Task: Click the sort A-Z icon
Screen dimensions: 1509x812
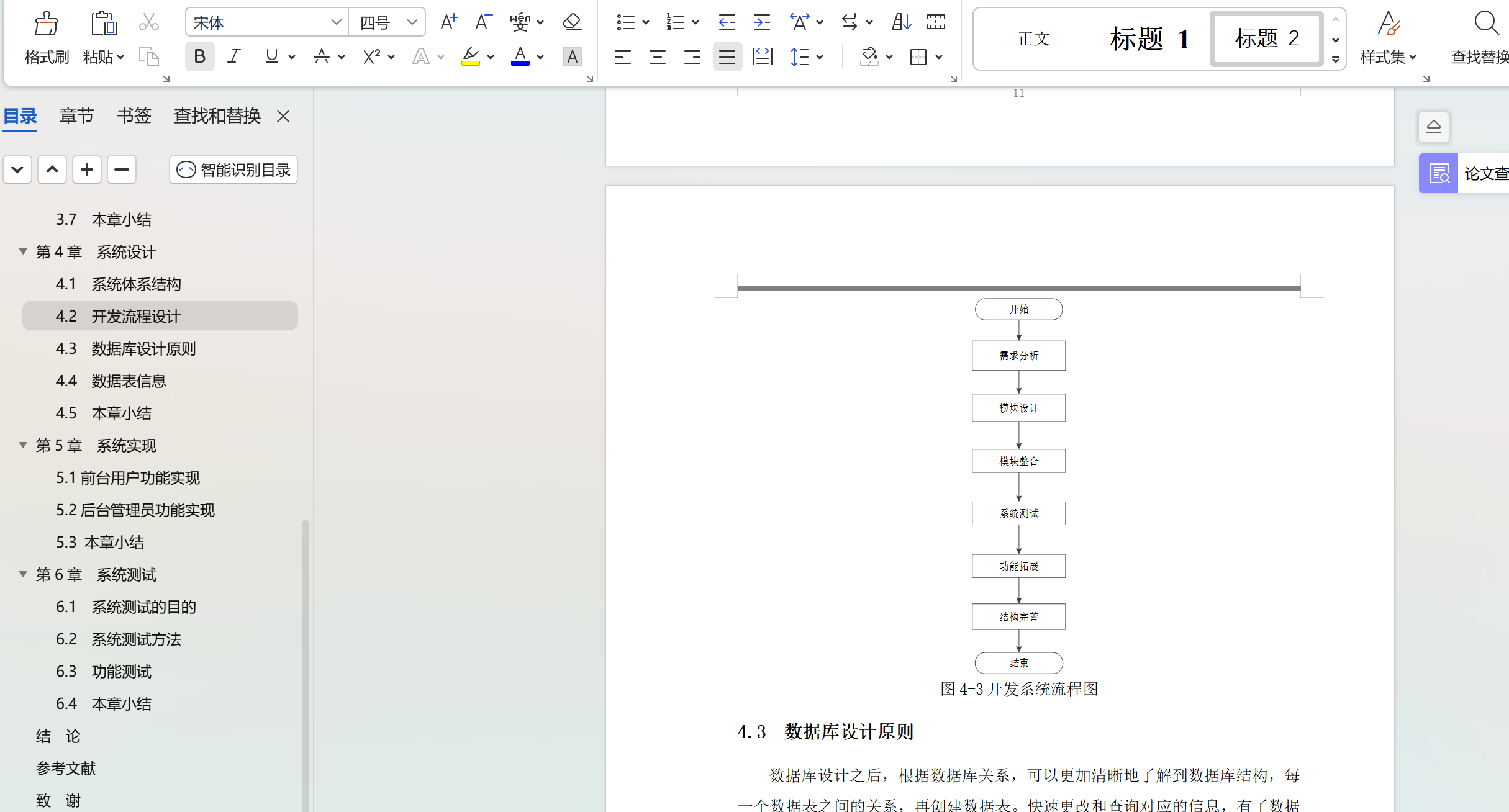Action: coord(900,23)
